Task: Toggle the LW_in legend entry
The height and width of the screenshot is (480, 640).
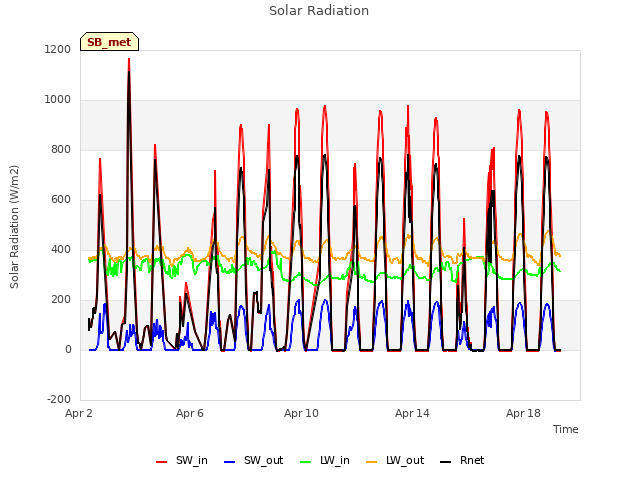Action: [325, 461]
